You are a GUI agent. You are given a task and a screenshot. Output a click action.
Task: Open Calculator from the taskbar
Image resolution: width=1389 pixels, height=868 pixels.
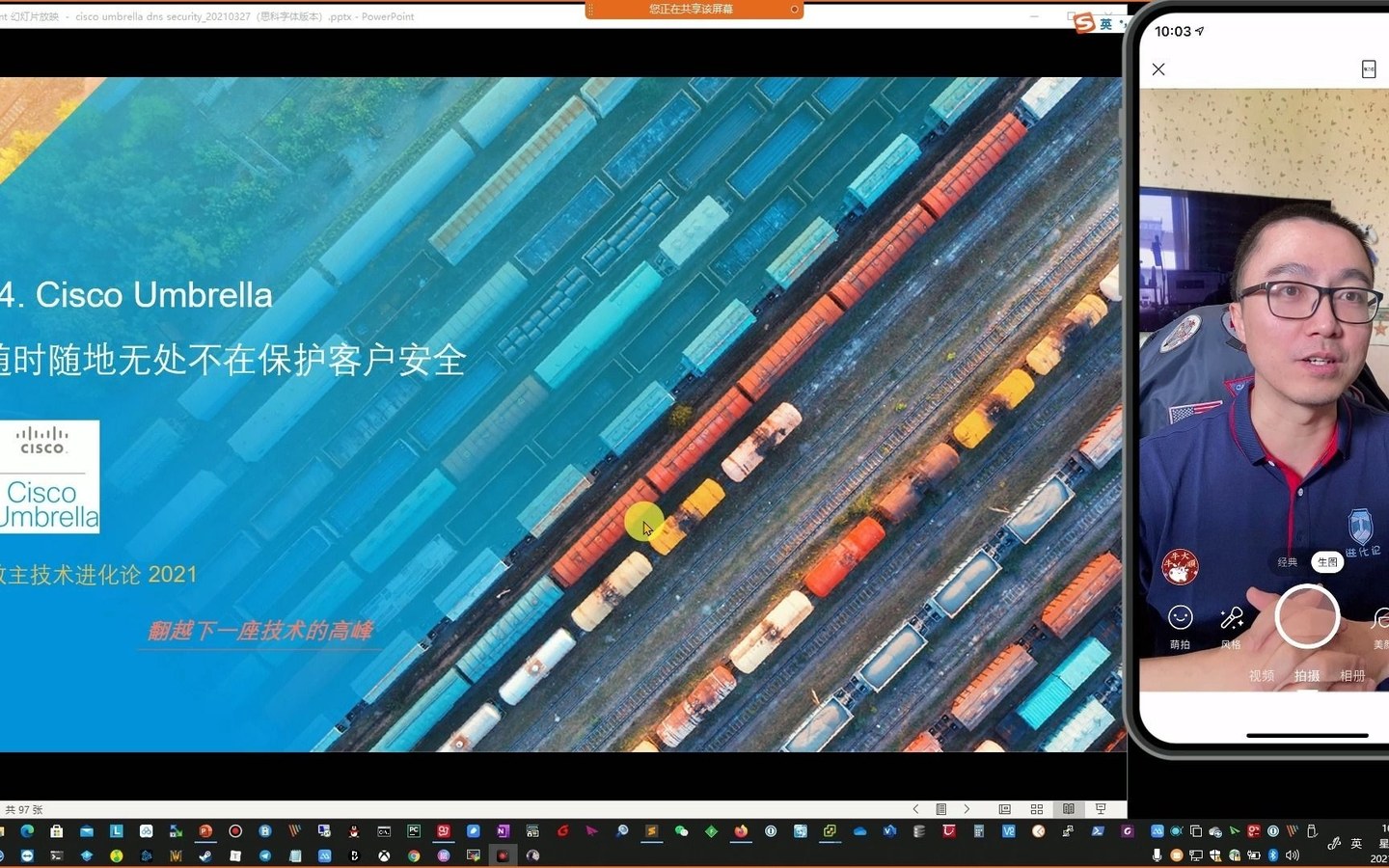click(x=979, y=830)
